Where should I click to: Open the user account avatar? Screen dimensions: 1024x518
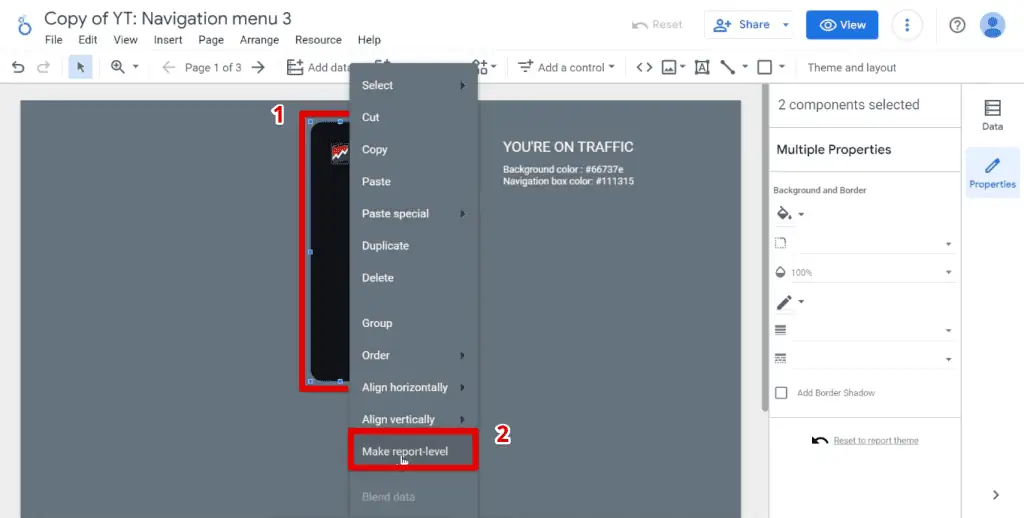click(992, 25)
